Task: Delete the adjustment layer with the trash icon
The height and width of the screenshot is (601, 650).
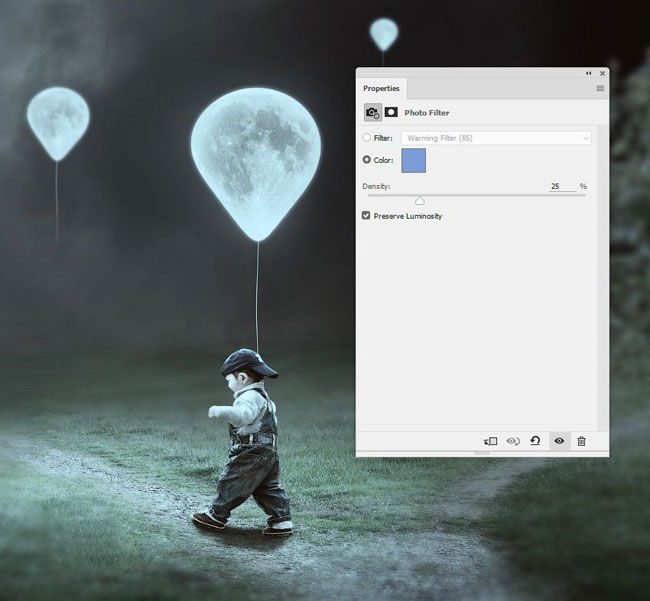Action: pos(582,441)
